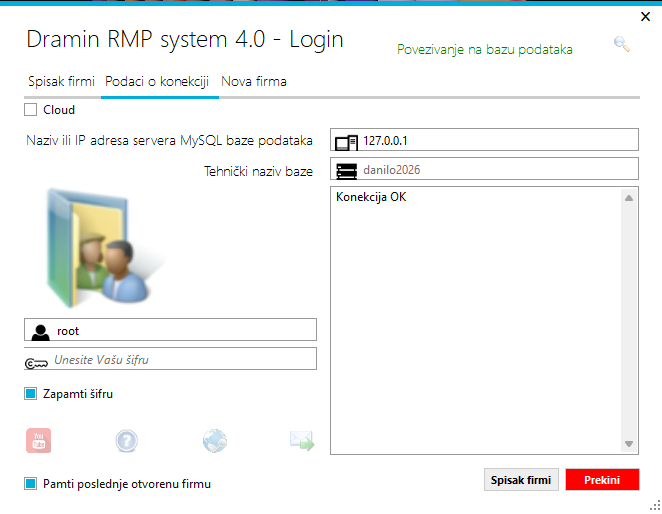Click the key icon beside password field

36,363
